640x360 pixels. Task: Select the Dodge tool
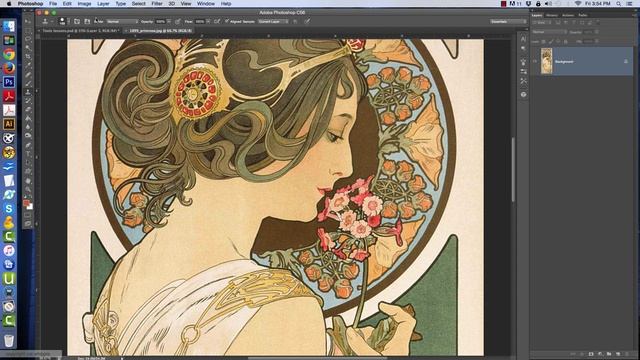click(28, 136)
